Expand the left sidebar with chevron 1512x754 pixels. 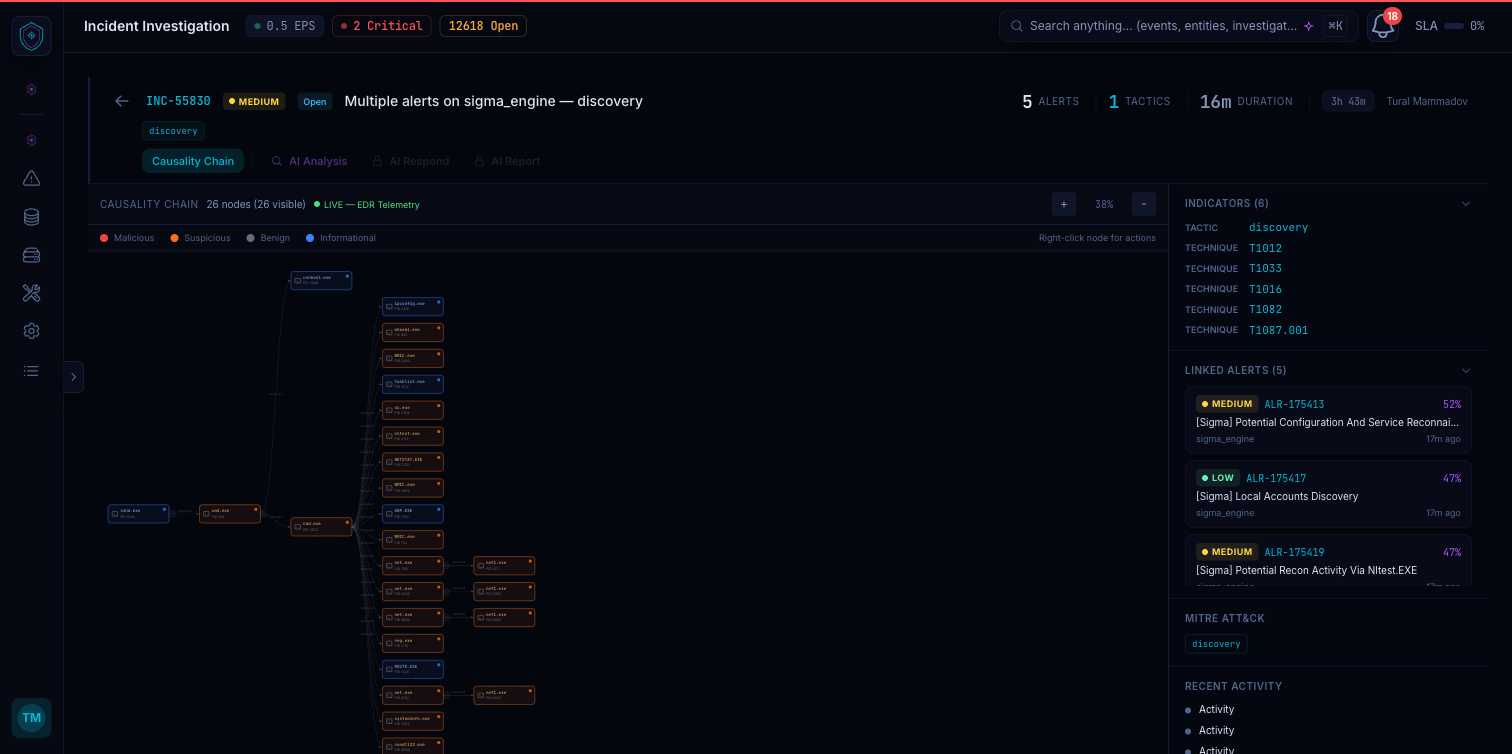[74, 377]
